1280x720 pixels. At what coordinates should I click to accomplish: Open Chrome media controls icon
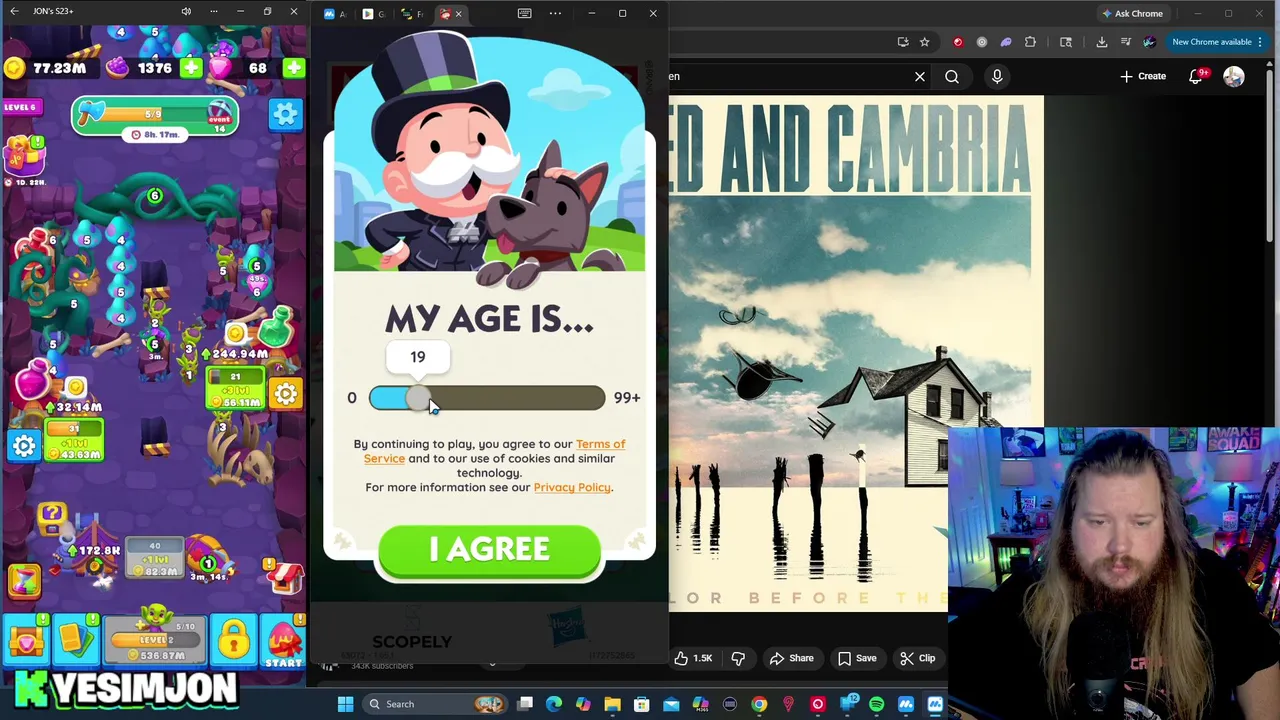(1126, 42)
